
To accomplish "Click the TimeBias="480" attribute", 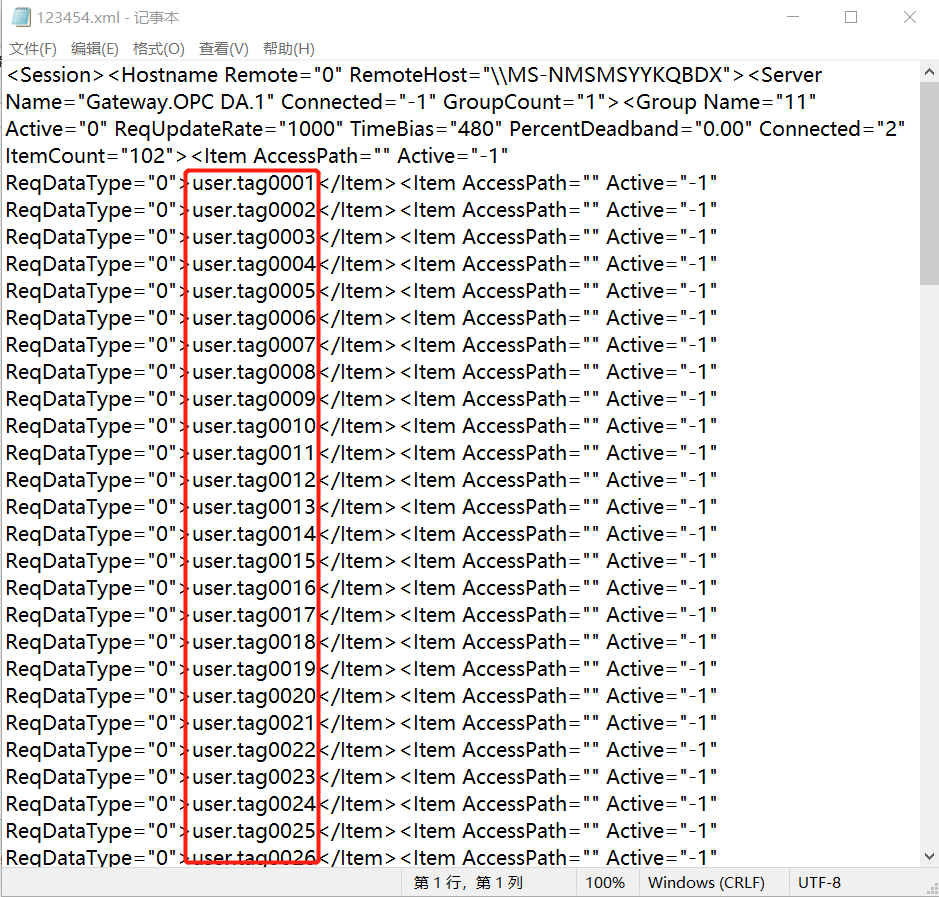I will point(426,129).
